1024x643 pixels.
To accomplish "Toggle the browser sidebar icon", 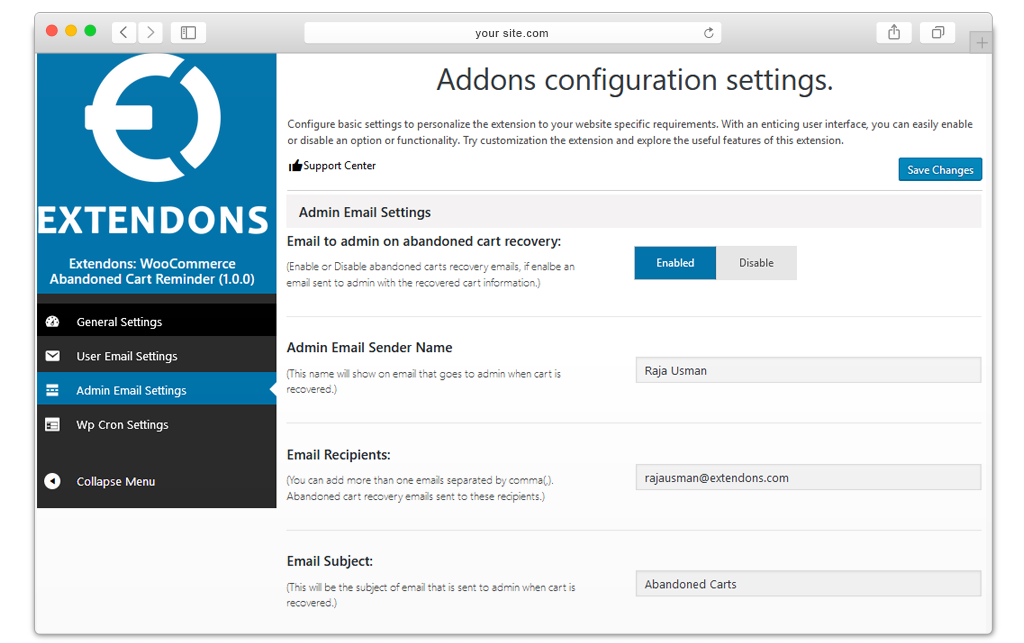I will pyautogui.click(x=188, y=32).
